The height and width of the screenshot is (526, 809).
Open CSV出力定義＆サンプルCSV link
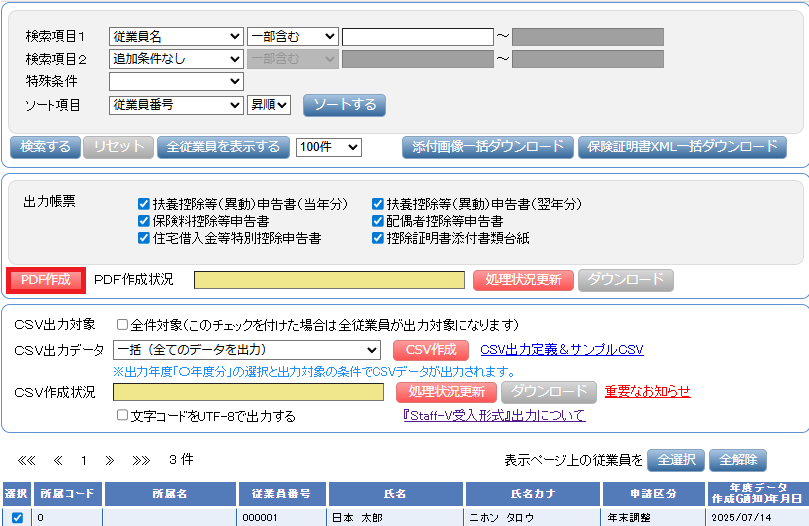pos(561,350)
